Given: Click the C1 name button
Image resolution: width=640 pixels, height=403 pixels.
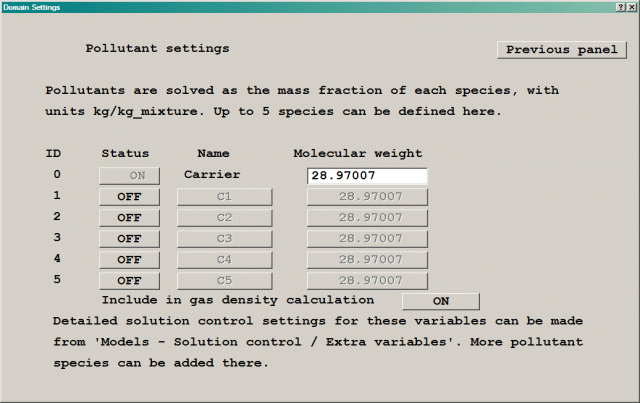Looking at the screenshot, I should point(225,197).
